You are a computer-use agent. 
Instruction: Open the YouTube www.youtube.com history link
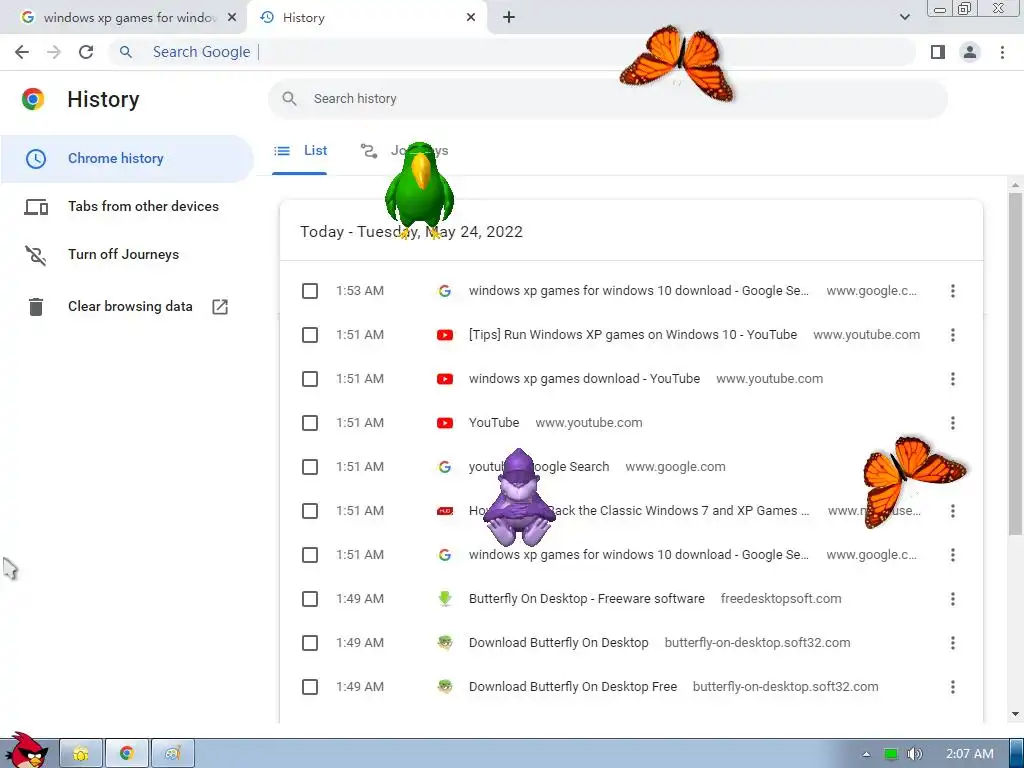click(494, 423)
